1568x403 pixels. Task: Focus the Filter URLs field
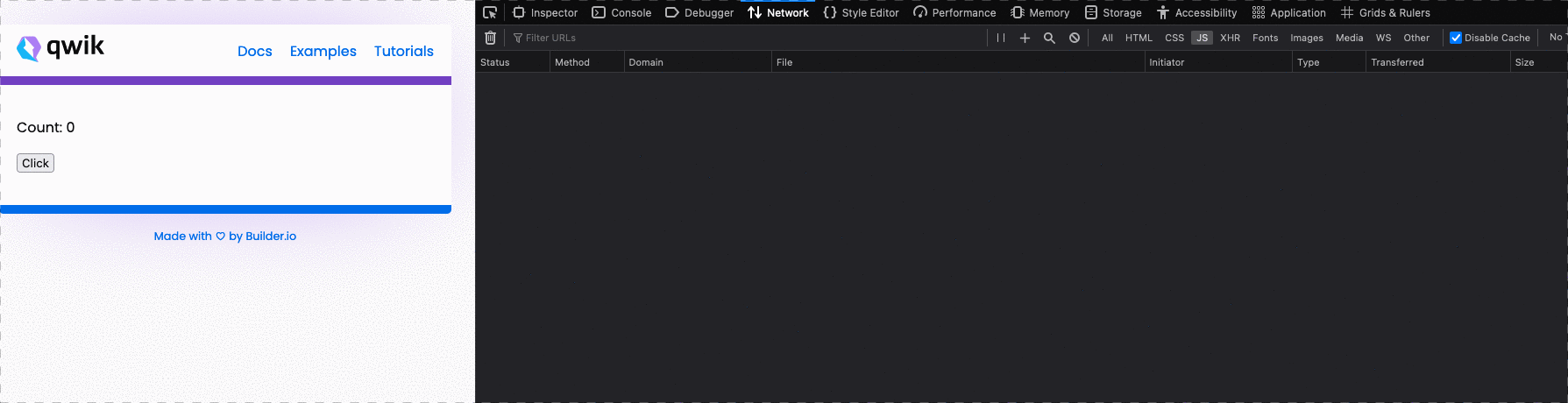point(748,38)
